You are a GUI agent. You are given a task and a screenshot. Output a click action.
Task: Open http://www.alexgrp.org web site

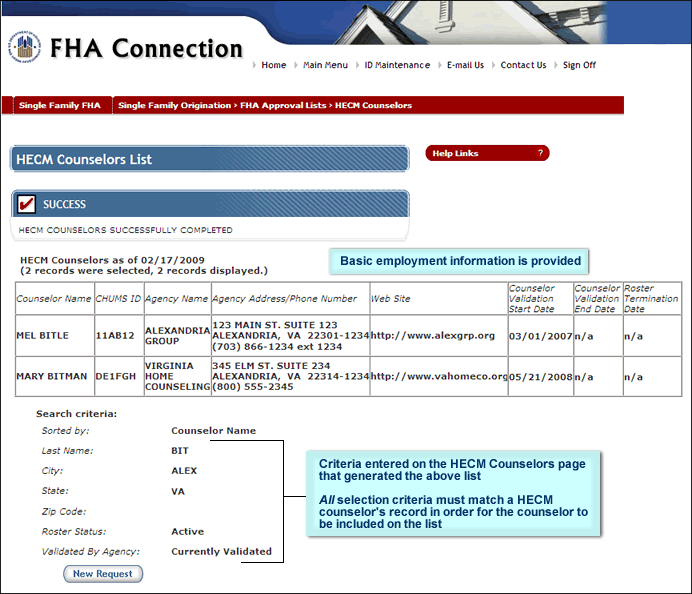[432, 335]
